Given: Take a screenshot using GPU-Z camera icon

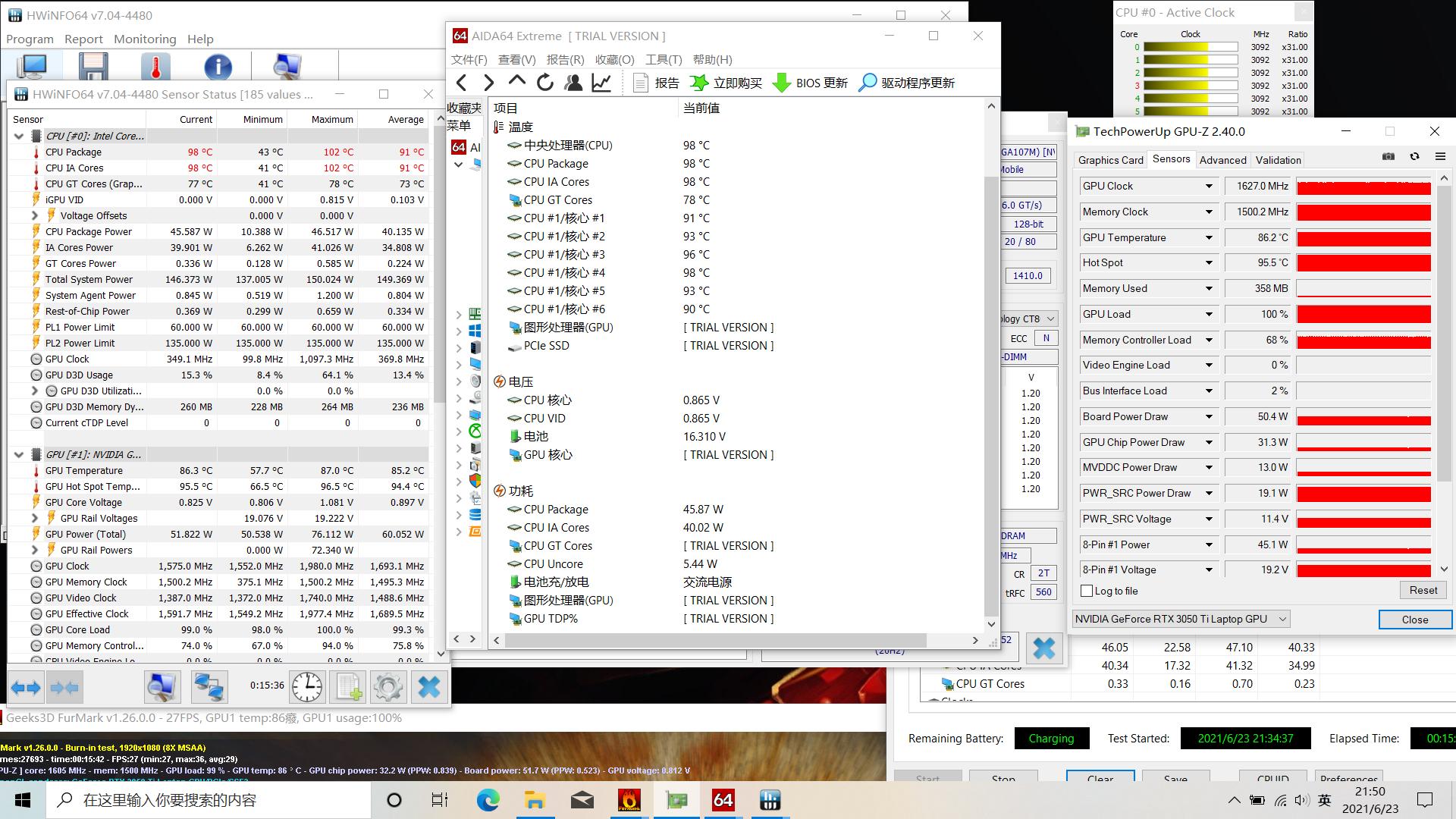Looking at the screenshot, I should [1389, 156].
